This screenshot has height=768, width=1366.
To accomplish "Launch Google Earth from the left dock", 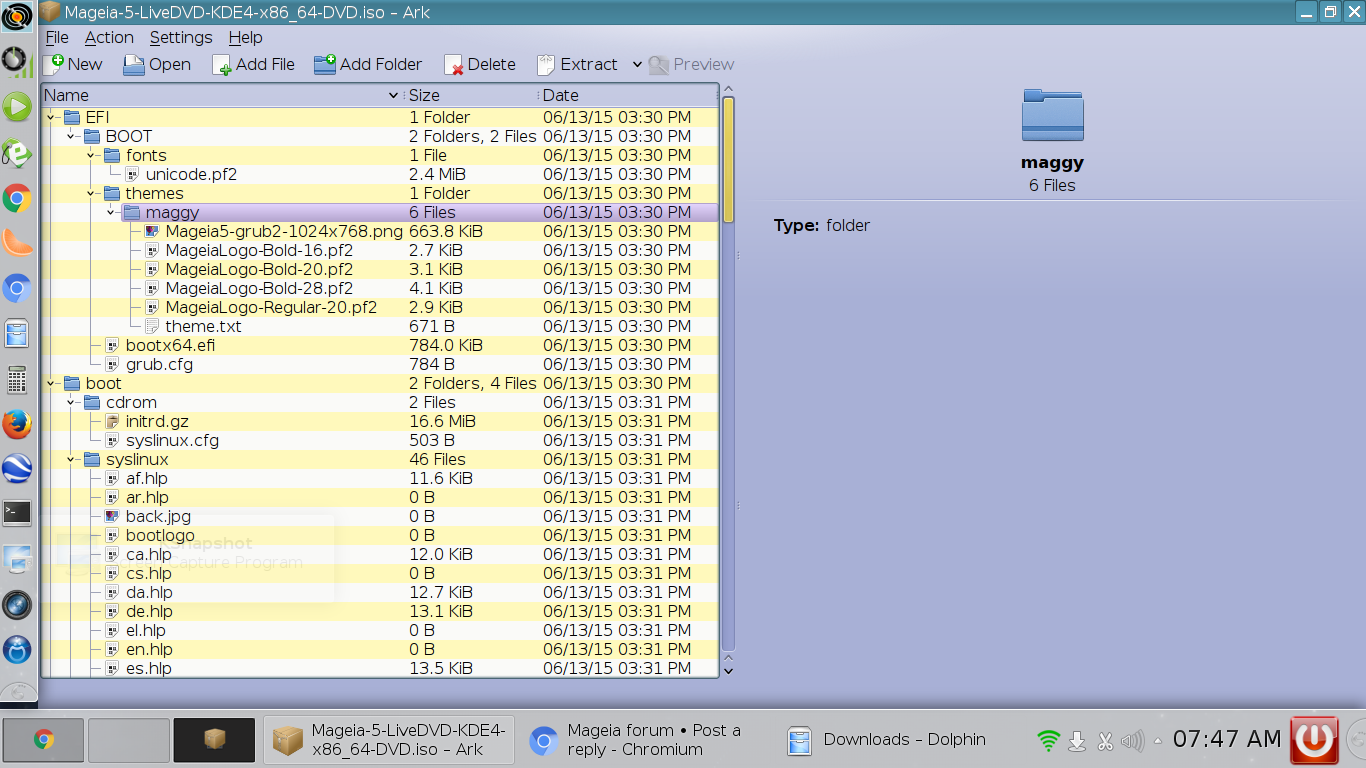I will point(17,469).
